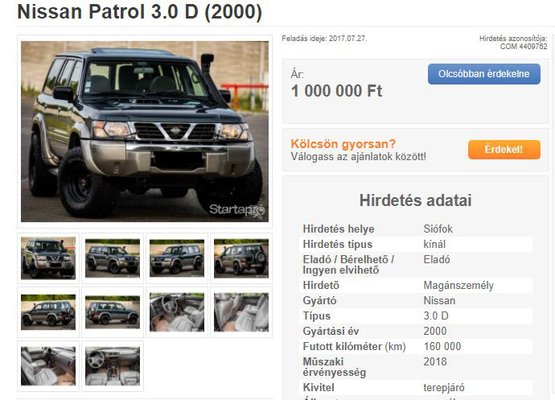Select the second thumbnail in the second row
Image resolution: width=555 pixels, height=400 pixels.
[113, 312]
